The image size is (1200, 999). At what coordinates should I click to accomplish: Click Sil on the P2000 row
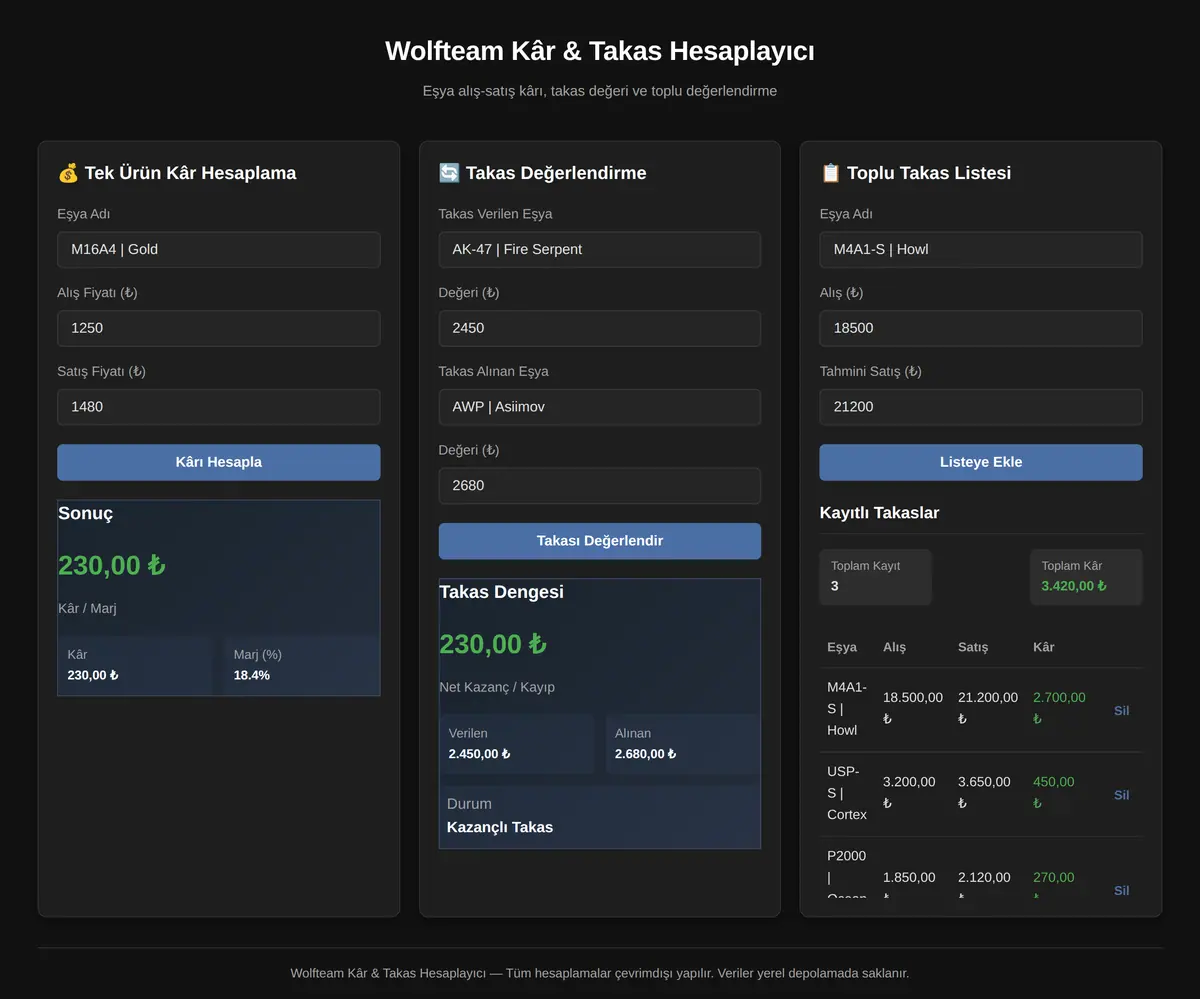tap(1121, 890)
